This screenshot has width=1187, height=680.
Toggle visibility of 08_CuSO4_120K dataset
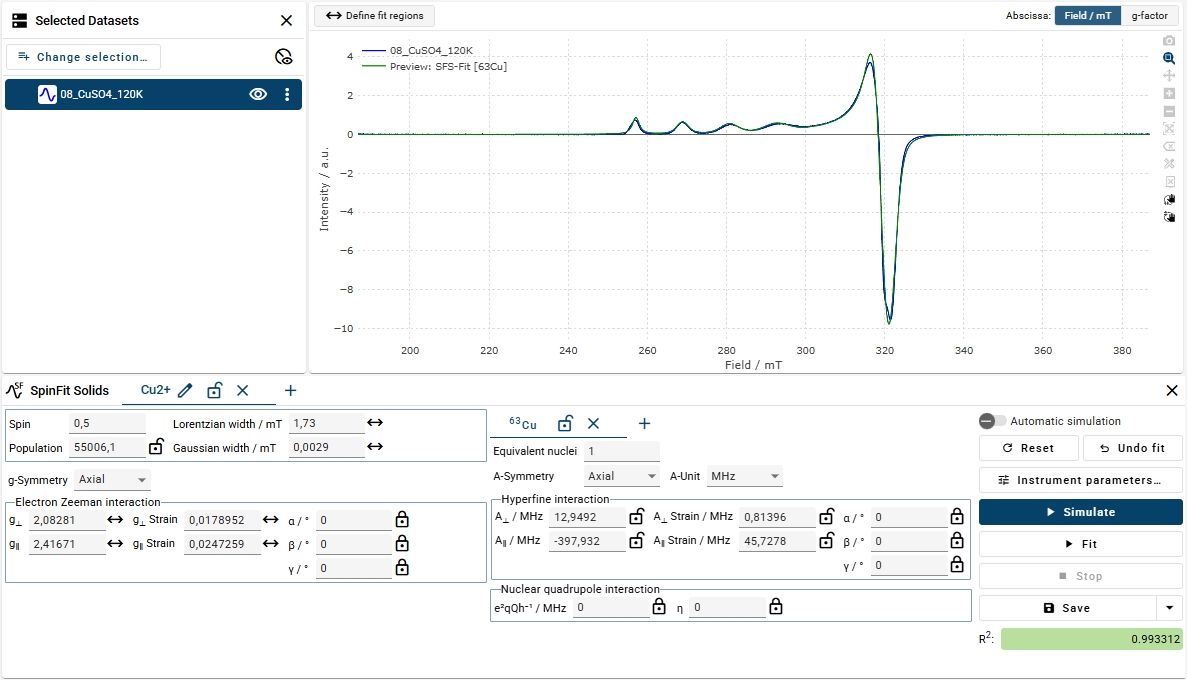pyautogui.click(x=258, y=95)
